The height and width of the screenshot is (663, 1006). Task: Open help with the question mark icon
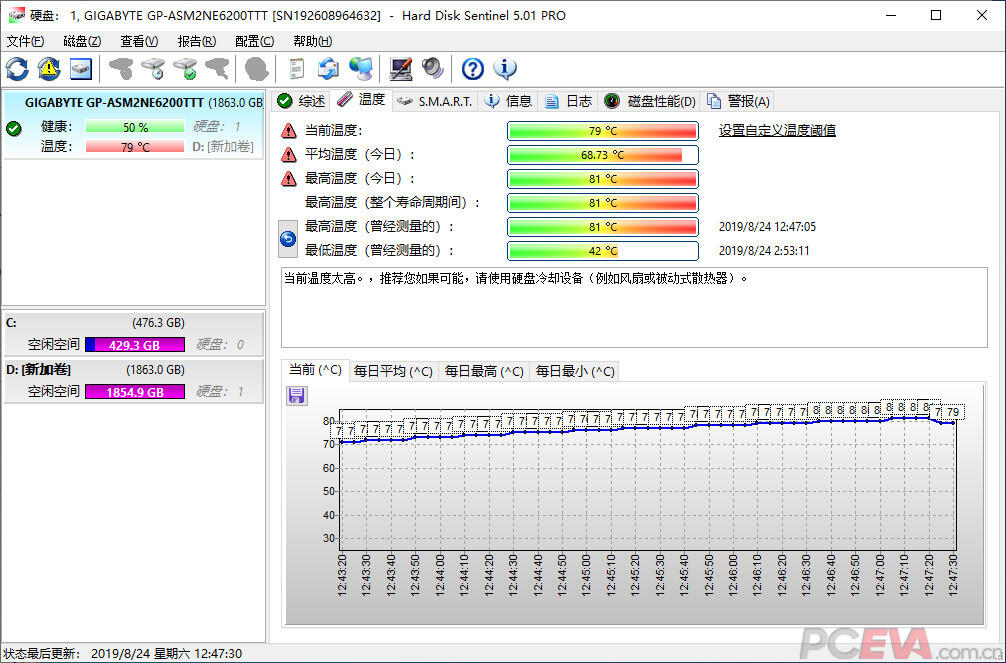473,69
